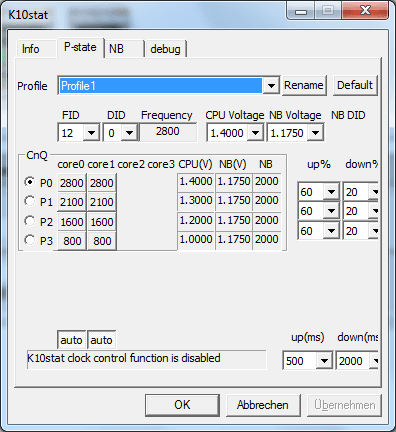The height and width of the screenshot is (432, 396).
Task: Open the debug tab
Action: (165, 49)
